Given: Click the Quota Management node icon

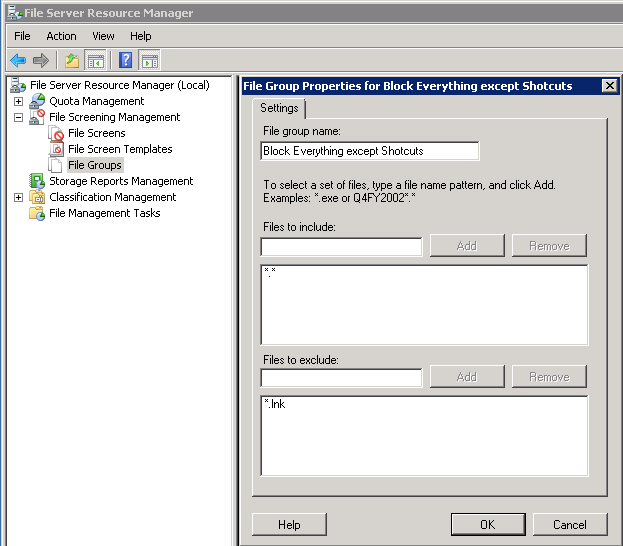Looking at the screenshot, I should [x=37, y=101].
